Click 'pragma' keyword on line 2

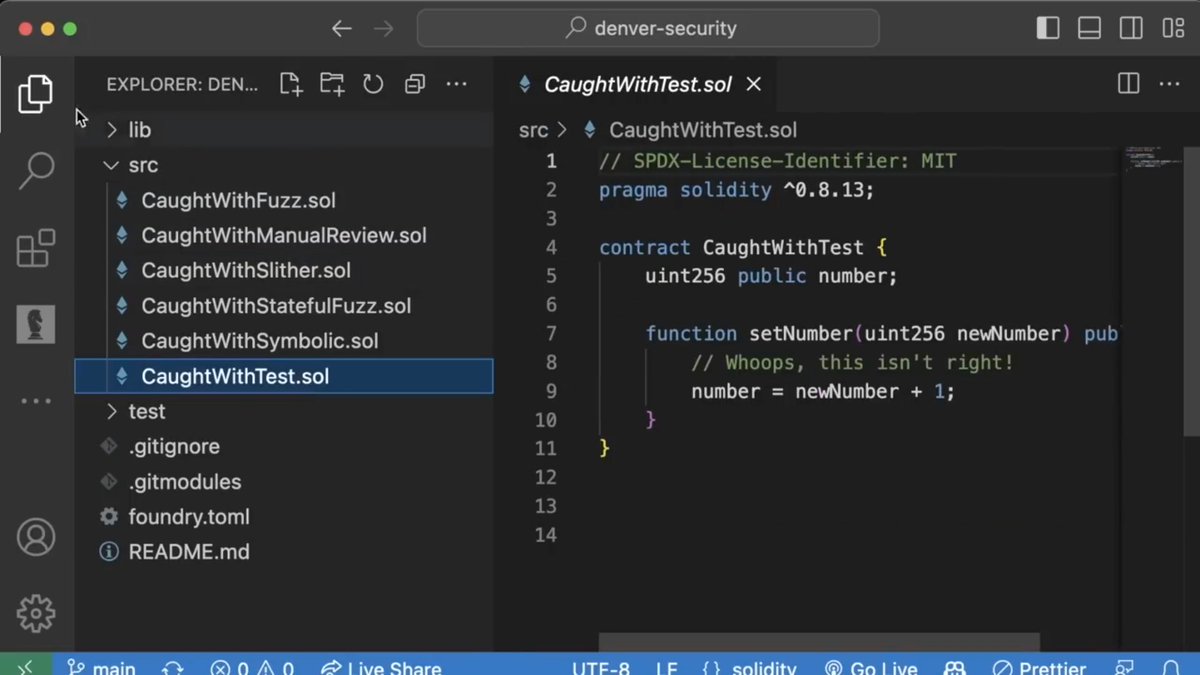633,189
